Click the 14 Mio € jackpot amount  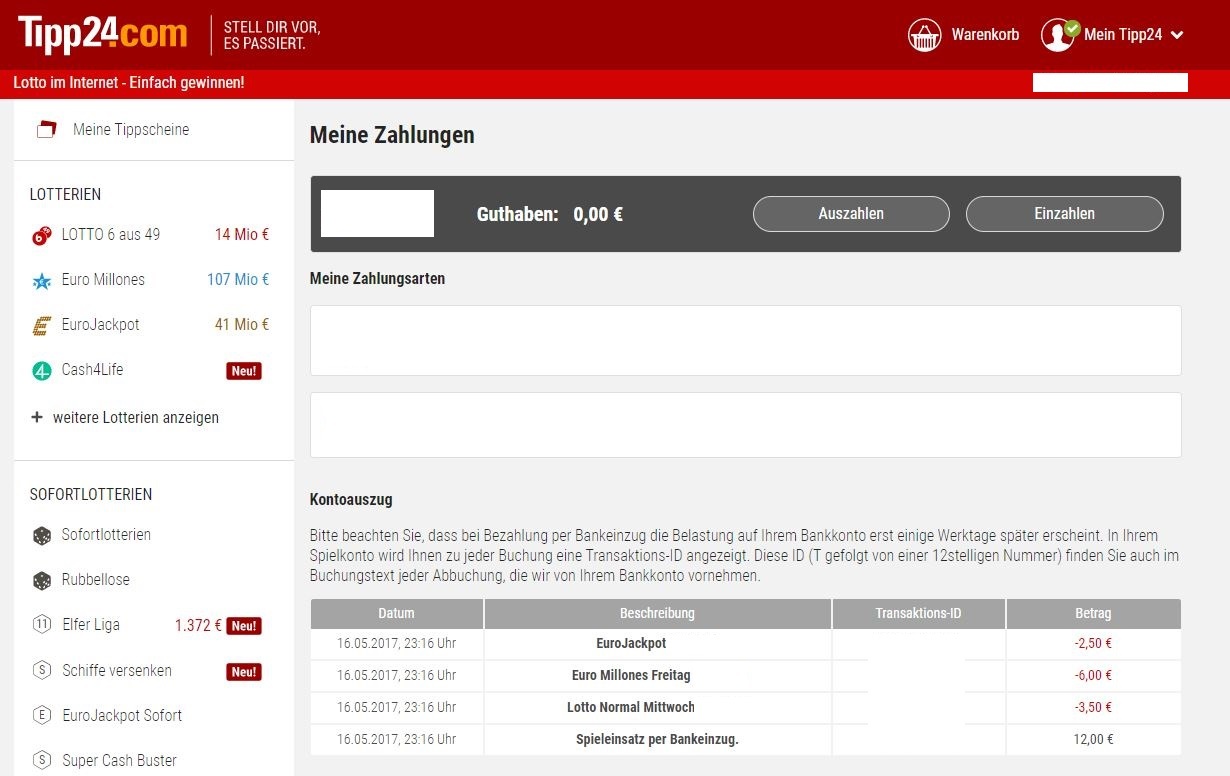tap(242, 235)
